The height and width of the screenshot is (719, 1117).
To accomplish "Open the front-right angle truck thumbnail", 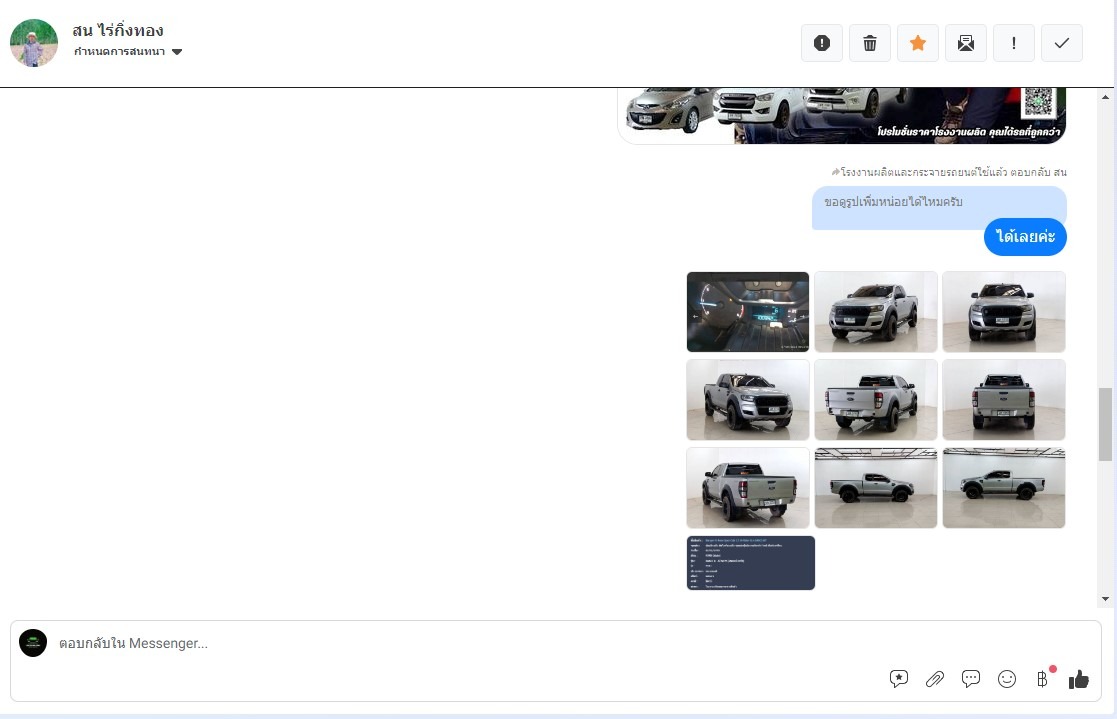I will tap(748, 400).
